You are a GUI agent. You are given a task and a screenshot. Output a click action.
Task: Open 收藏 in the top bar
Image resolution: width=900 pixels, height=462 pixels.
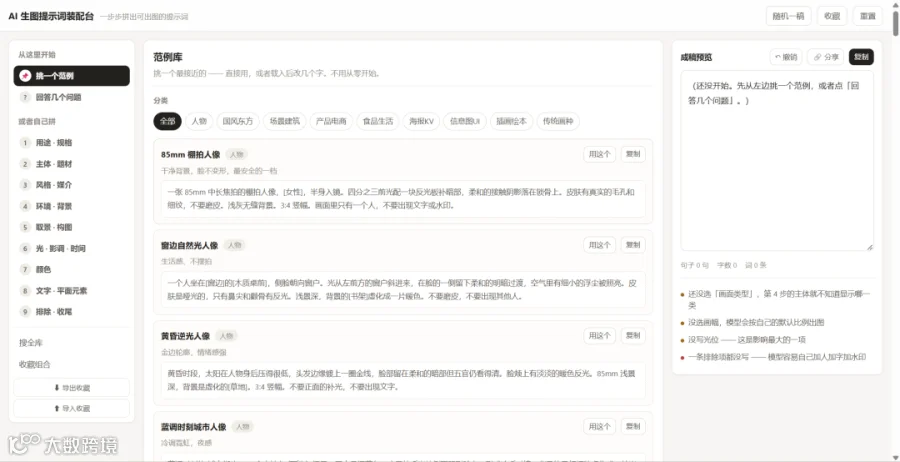[832, 16]
